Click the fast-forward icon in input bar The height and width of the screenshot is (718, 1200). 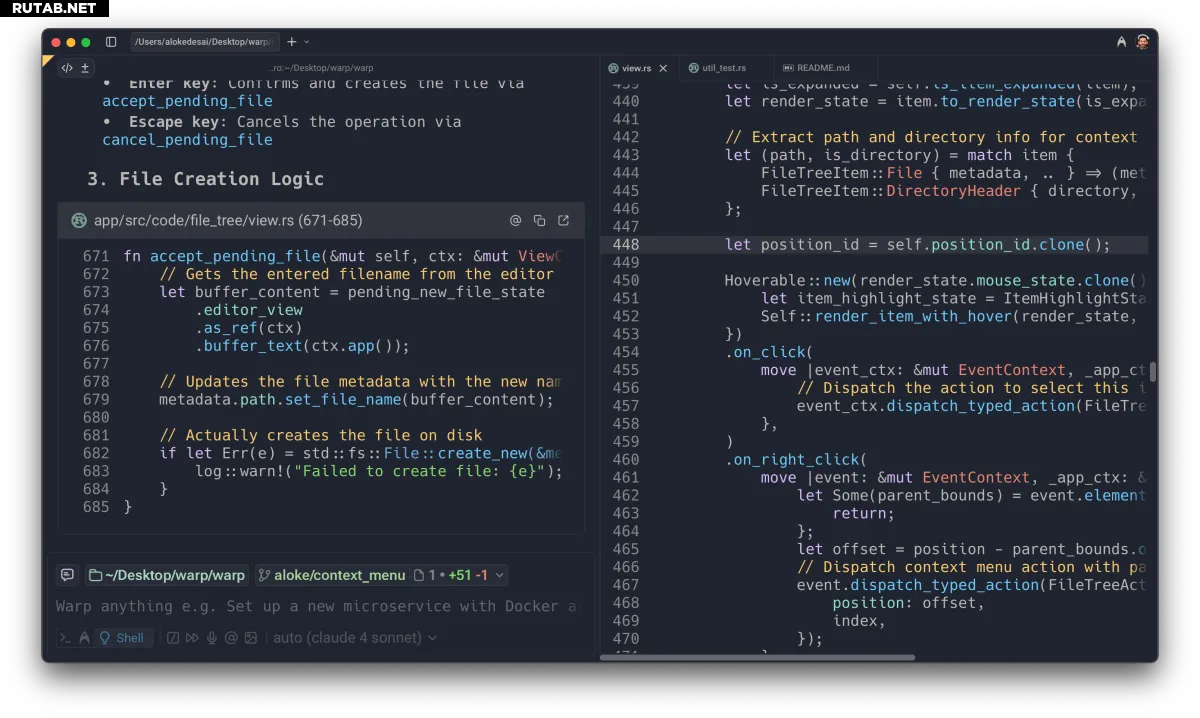point(192,637)
